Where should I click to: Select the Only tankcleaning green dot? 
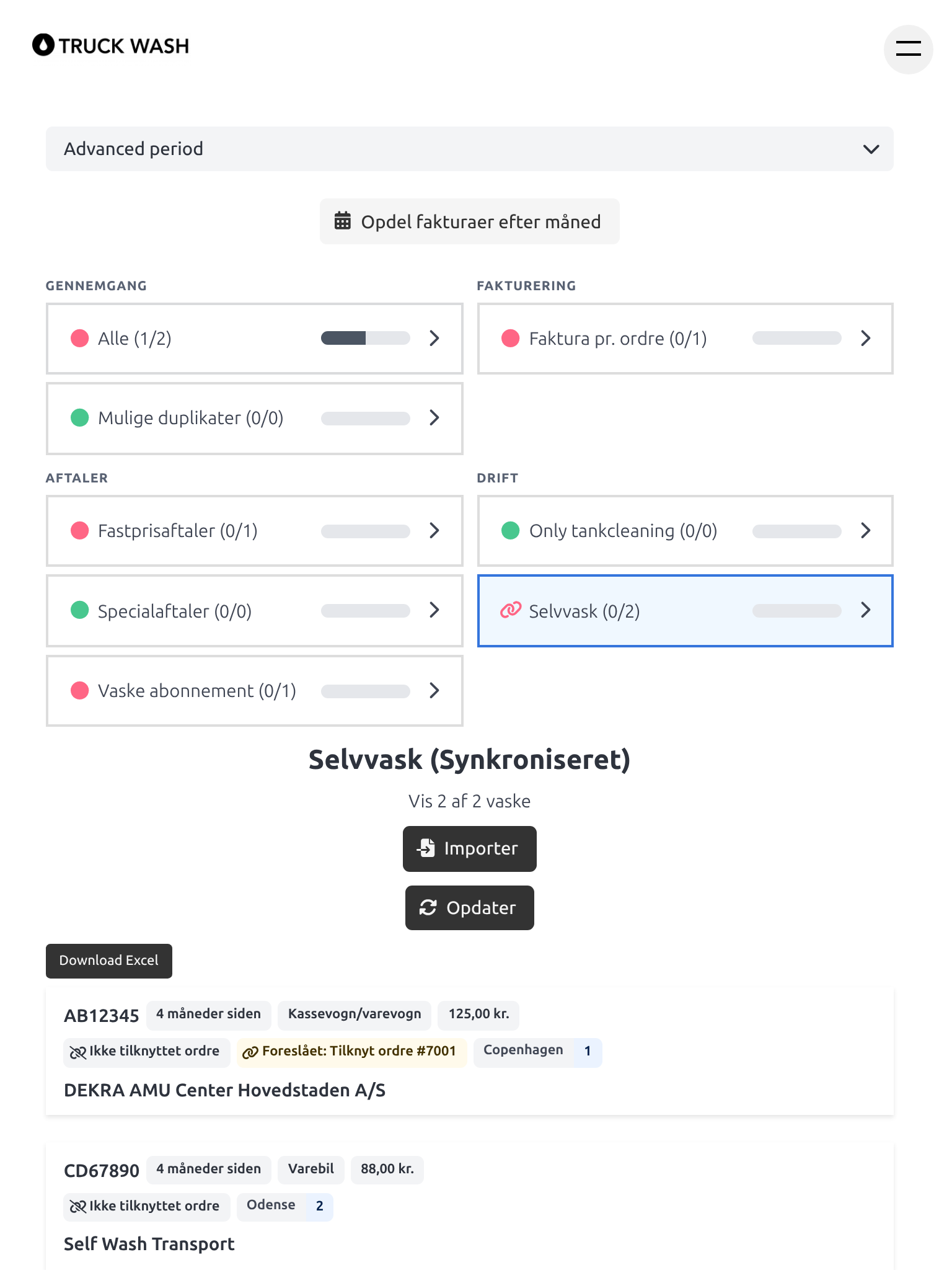[x=510, y=530]
